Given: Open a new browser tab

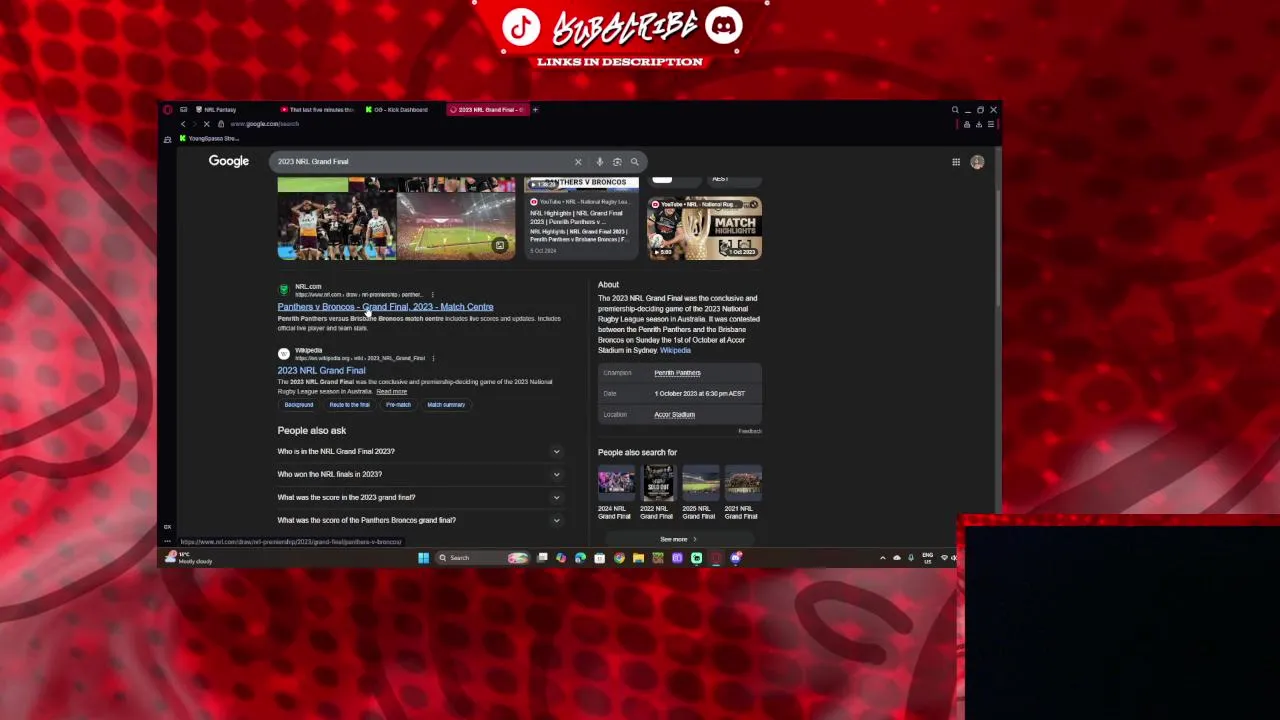Looking at the screenshot, I should pyautogui.click(x=535, y=110).
